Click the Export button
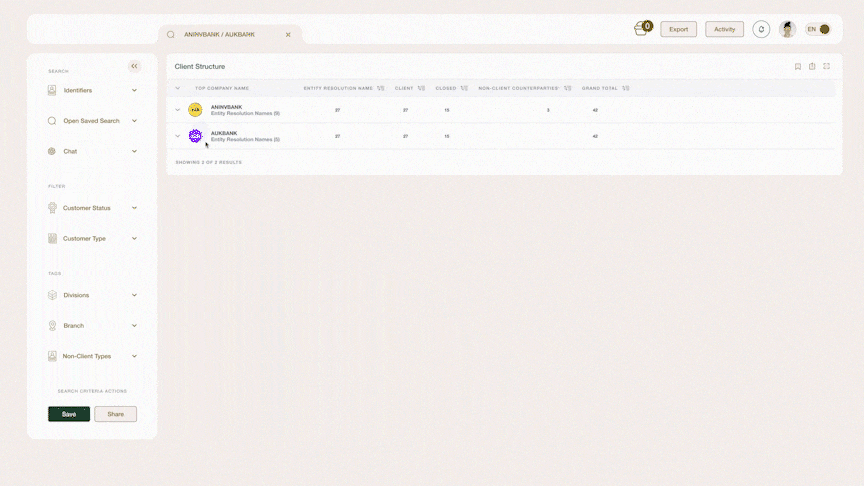The image size is (864, 486). (x=678, y=29)
